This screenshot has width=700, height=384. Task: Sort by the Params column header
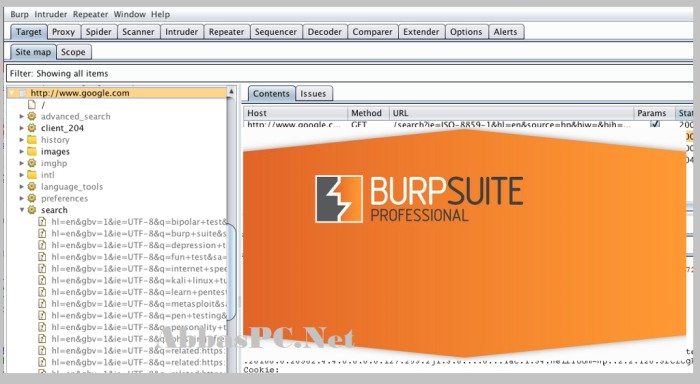pos(654,113)
